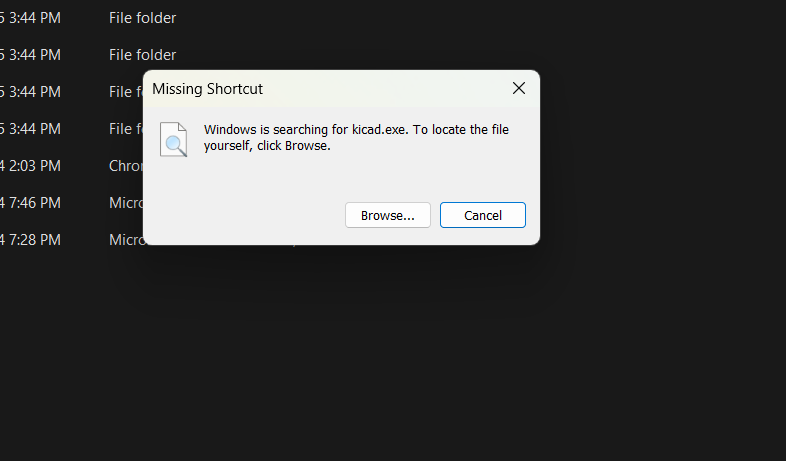786x461 pixels.
Task: Click the searching file magnifier icon
Action: (173, 139)
